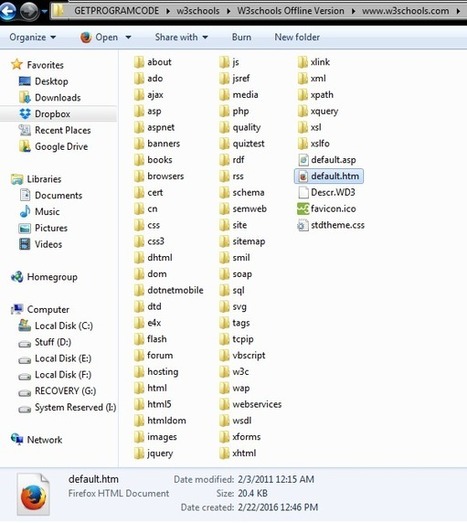The height and width of the screenshot is (523, 467).
Task: Open the Music library
Action: click(x=39, y=211)
